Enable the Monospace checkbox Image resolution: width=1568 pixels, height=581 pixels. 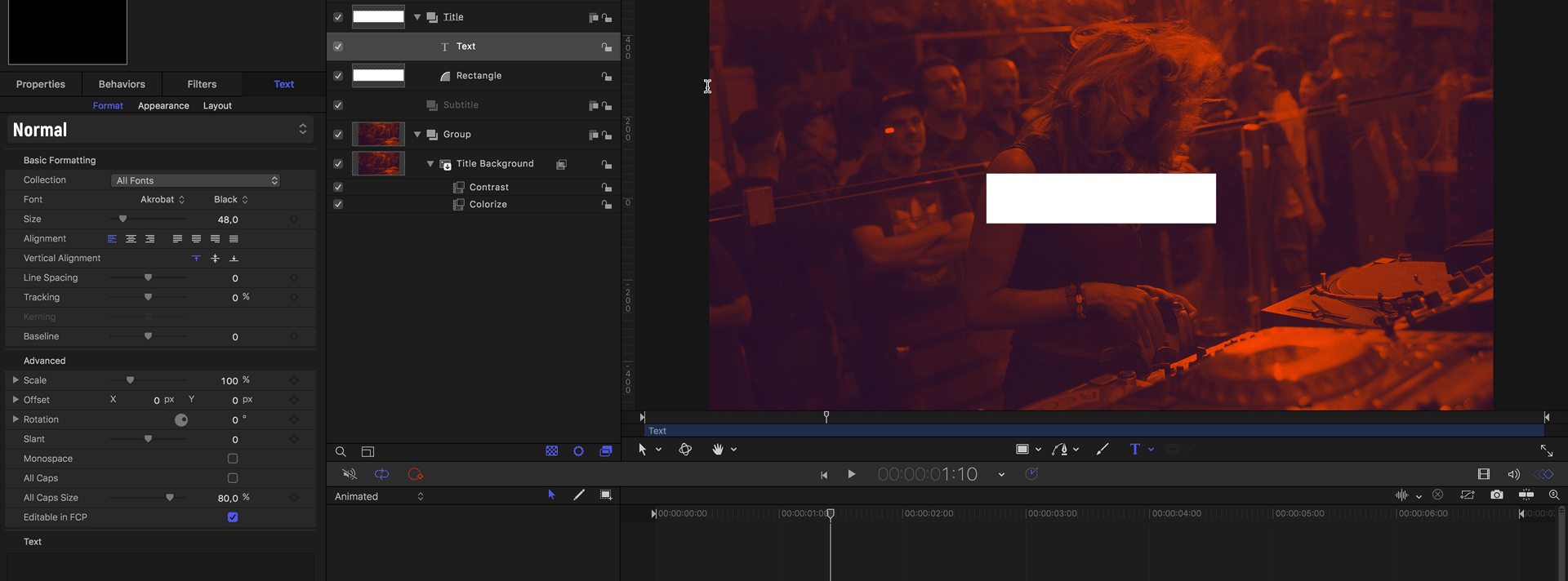(x=233, y=459)
